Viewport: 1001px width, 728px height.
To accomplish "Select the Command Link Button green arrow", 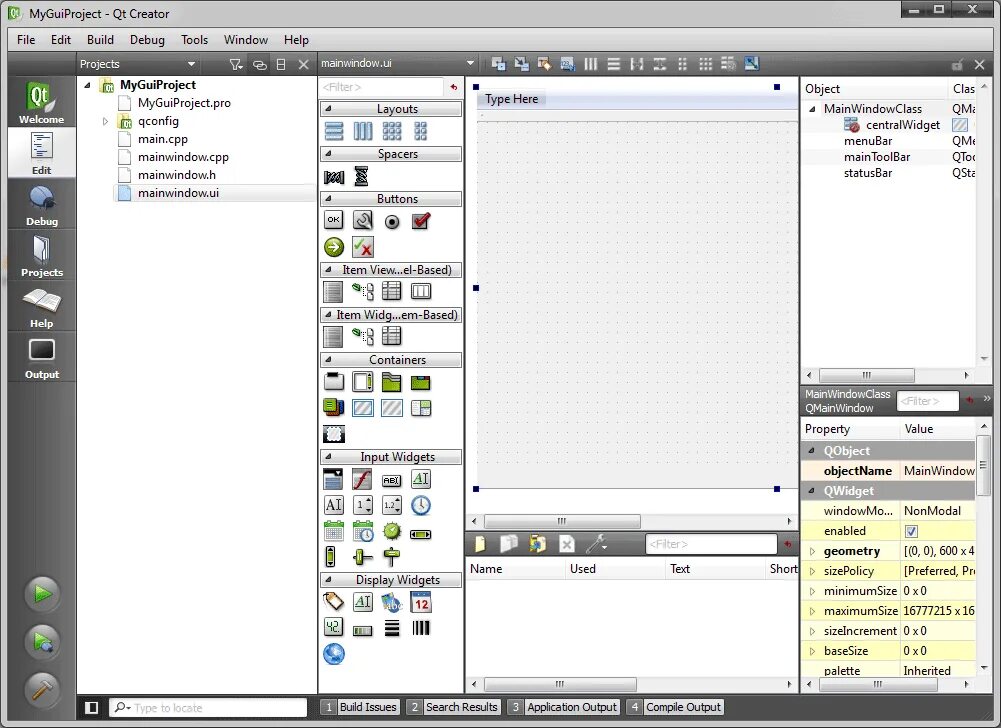I will (x=334, y=247).
